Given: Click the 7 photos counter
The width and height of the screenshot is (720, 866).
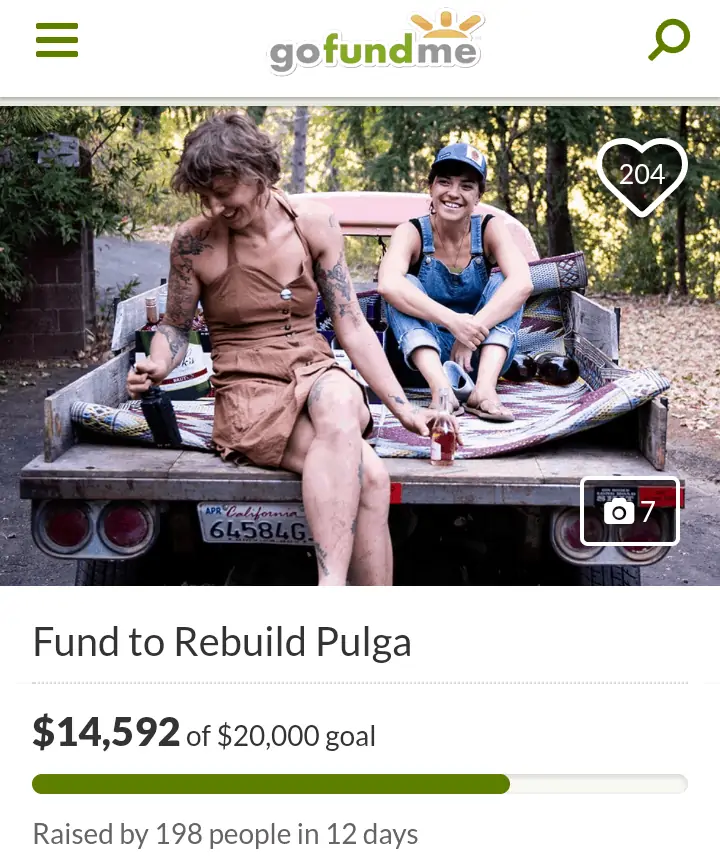Looking at the screenshot, I should tap(648, 511).
